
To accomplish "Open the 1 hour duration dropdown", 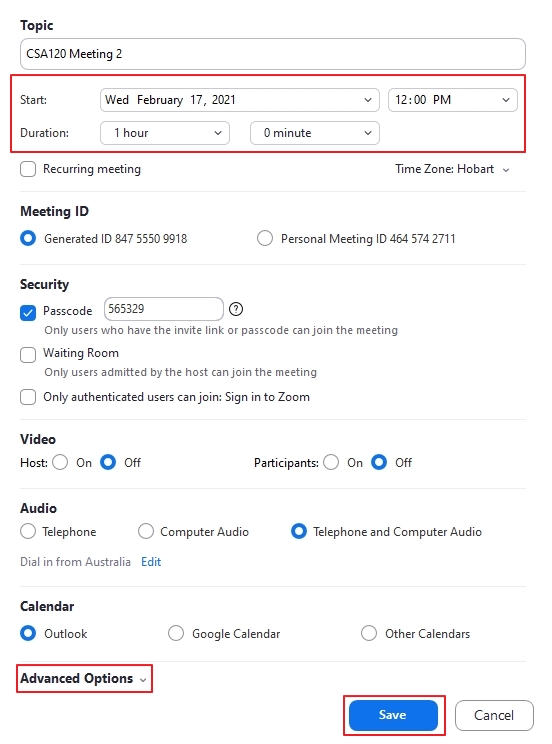I will point(165,133).
